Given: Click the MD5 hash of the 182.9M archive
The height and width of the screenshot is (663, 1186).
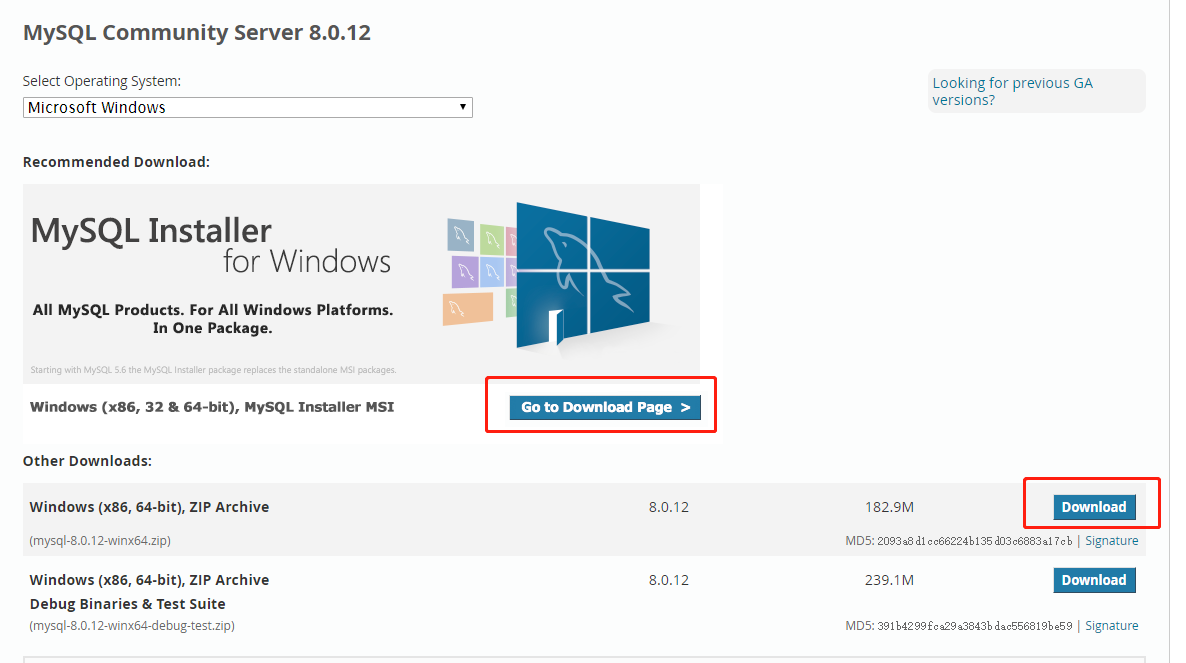Looking at the screenshot, I should [974, 541].
